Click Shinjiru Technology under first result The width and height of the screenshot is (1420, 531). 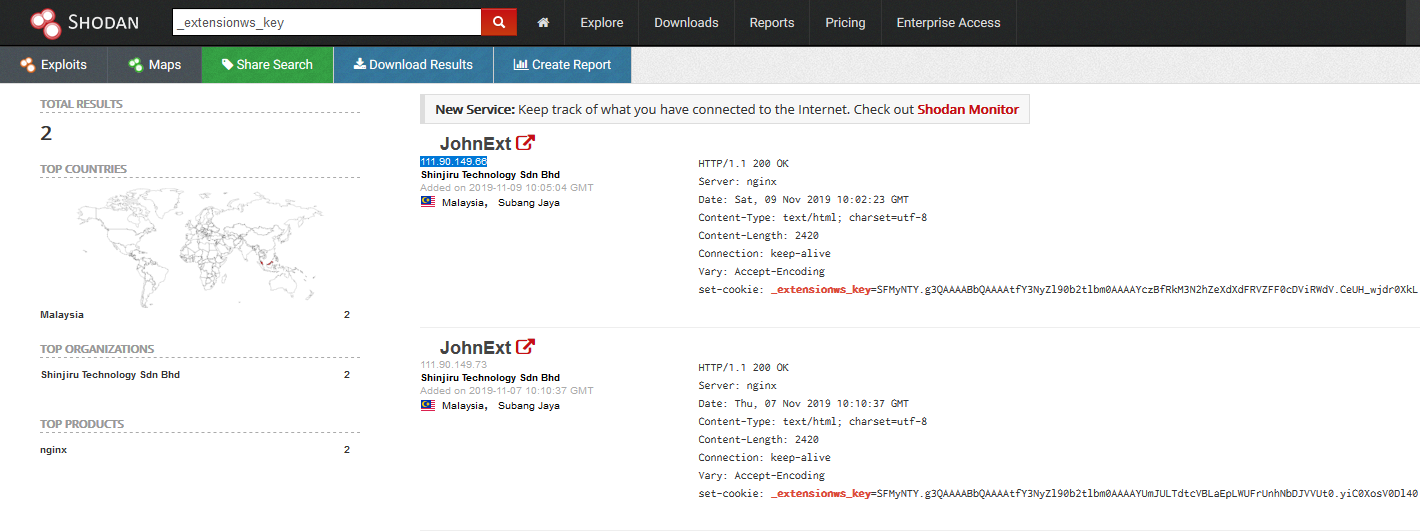click(490, 175)
